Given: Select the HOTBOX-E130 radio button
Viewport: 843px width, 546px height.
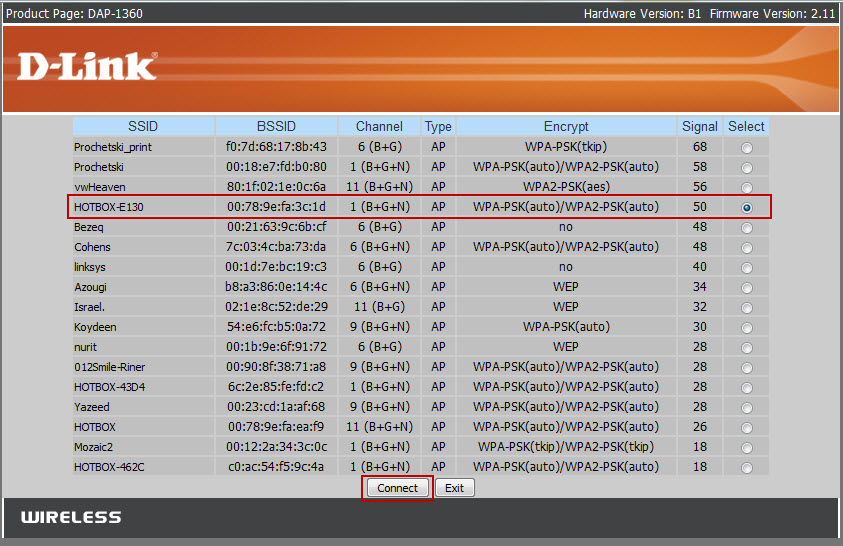Looking at the screenshot, I should (x=746, y=207).
